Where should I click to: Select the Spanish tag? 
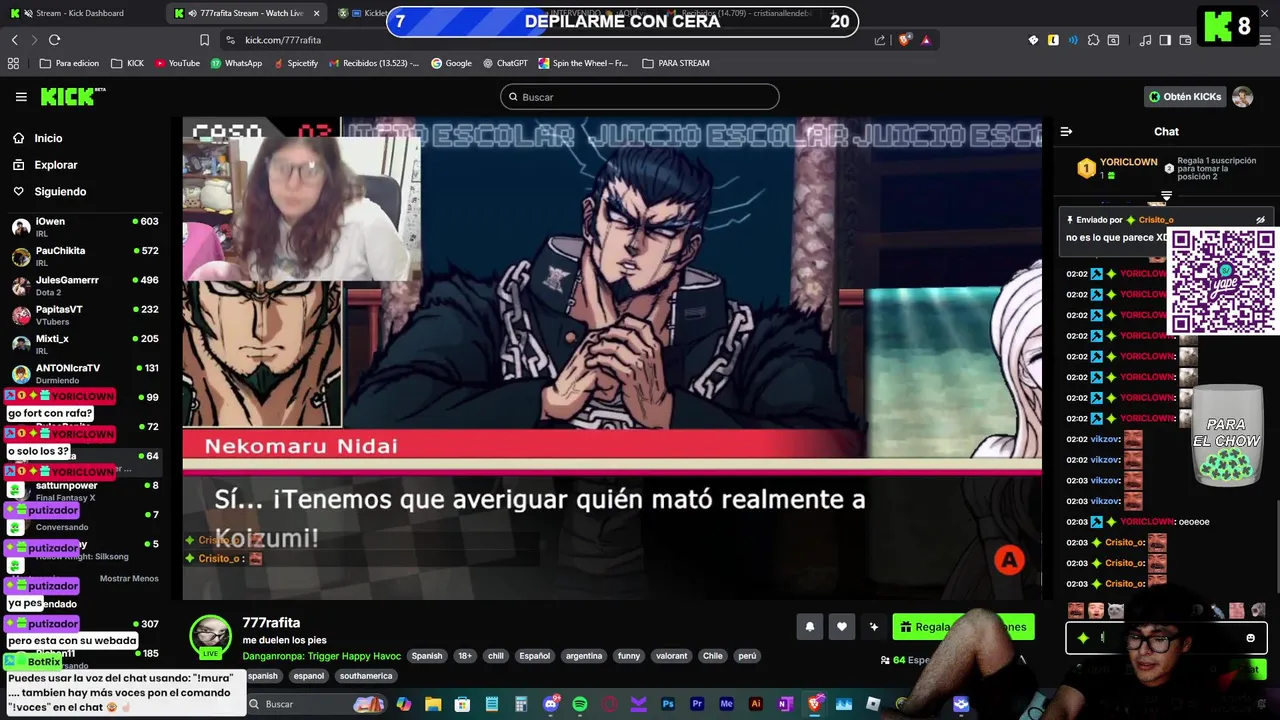tap(427, 656)
